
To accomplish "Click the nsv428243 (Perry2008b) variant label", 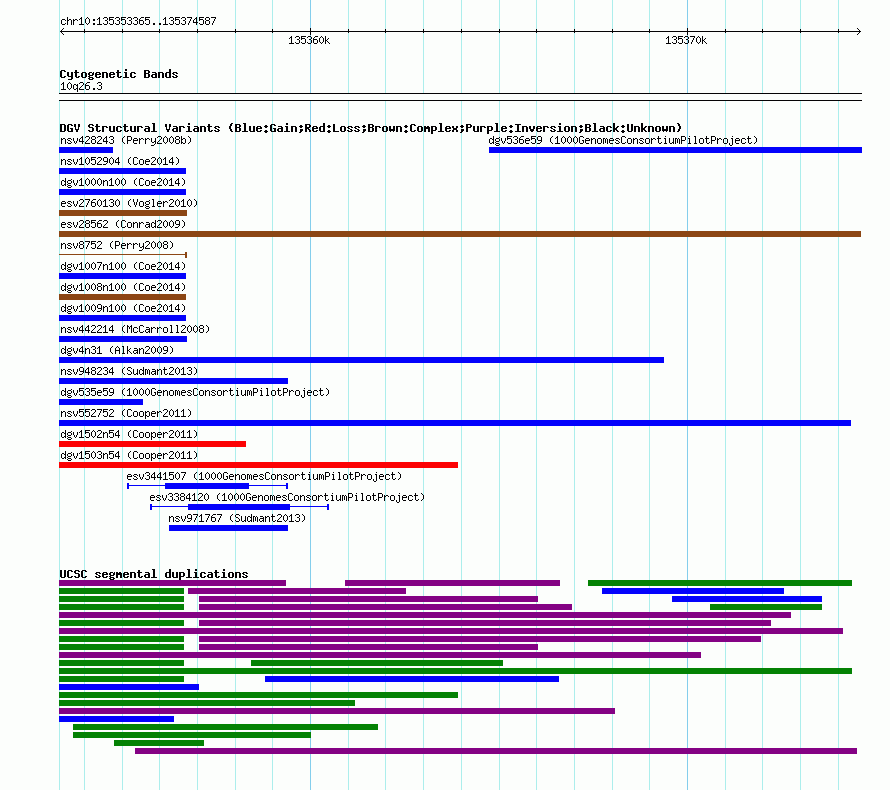I will click(126, 140).
